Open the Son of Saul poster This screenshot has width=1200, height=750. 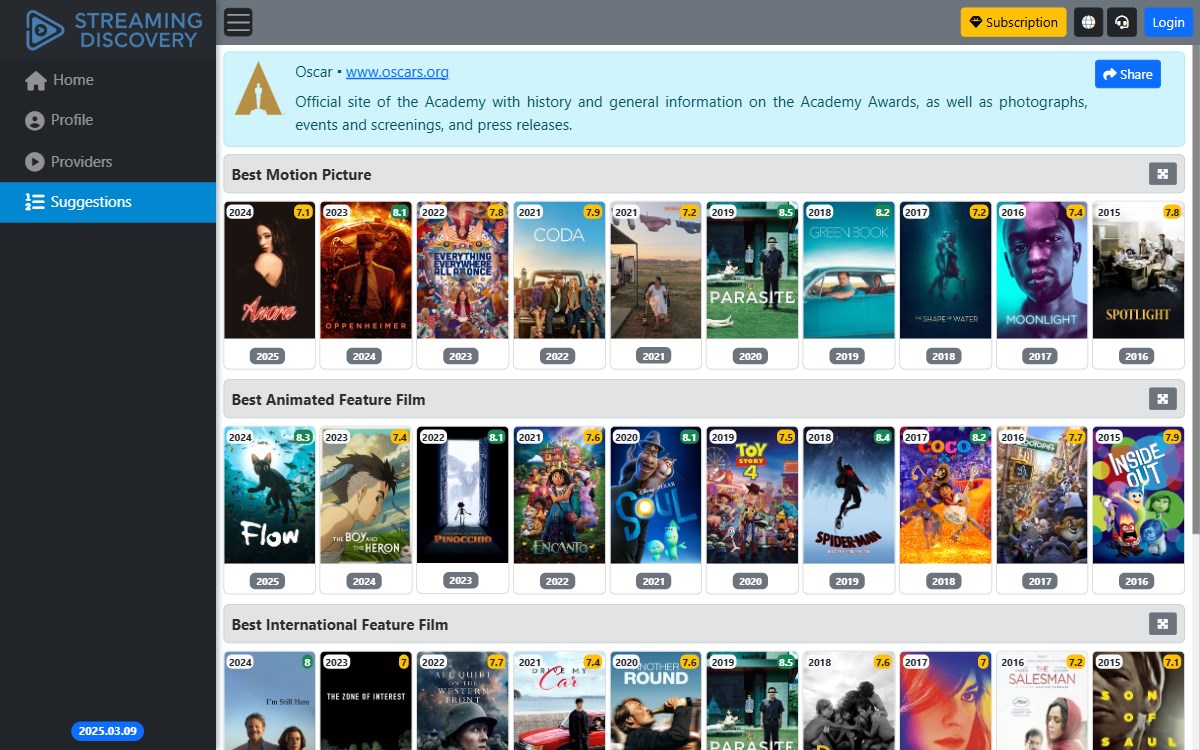tap(1138, 701)
